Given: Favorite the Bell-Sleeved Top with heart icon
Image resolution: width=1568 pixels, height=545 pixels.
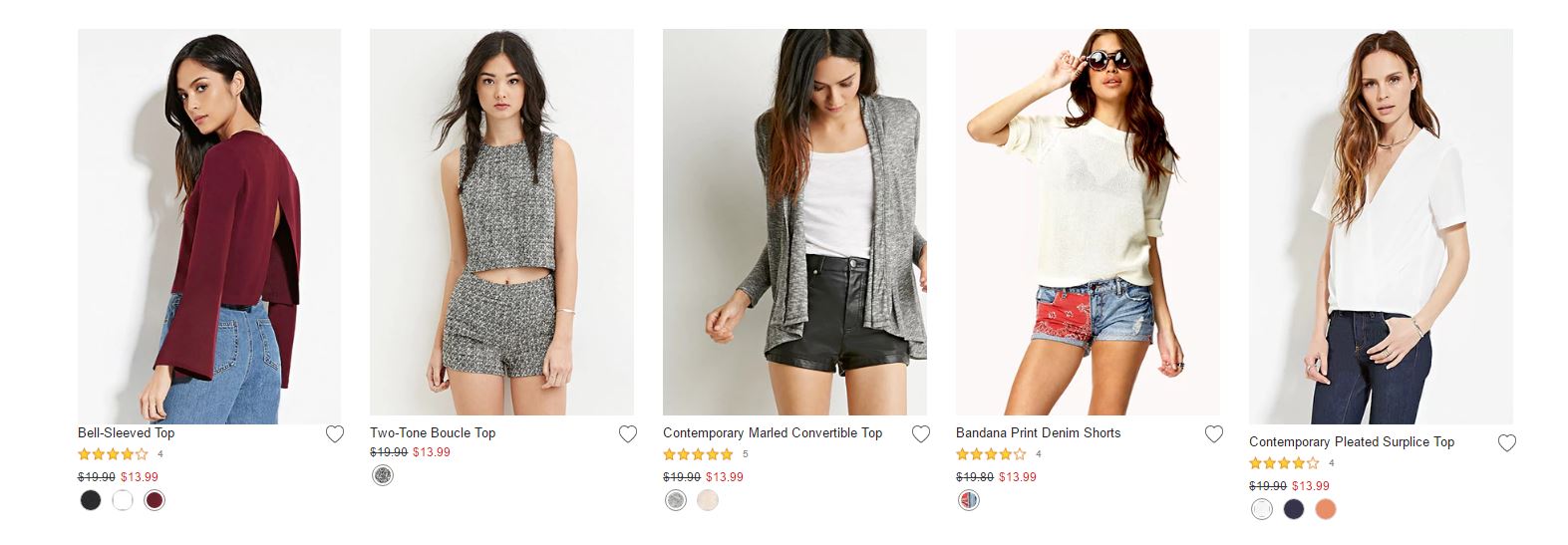Looking at the screenshot, I should (x=335, y=434).
